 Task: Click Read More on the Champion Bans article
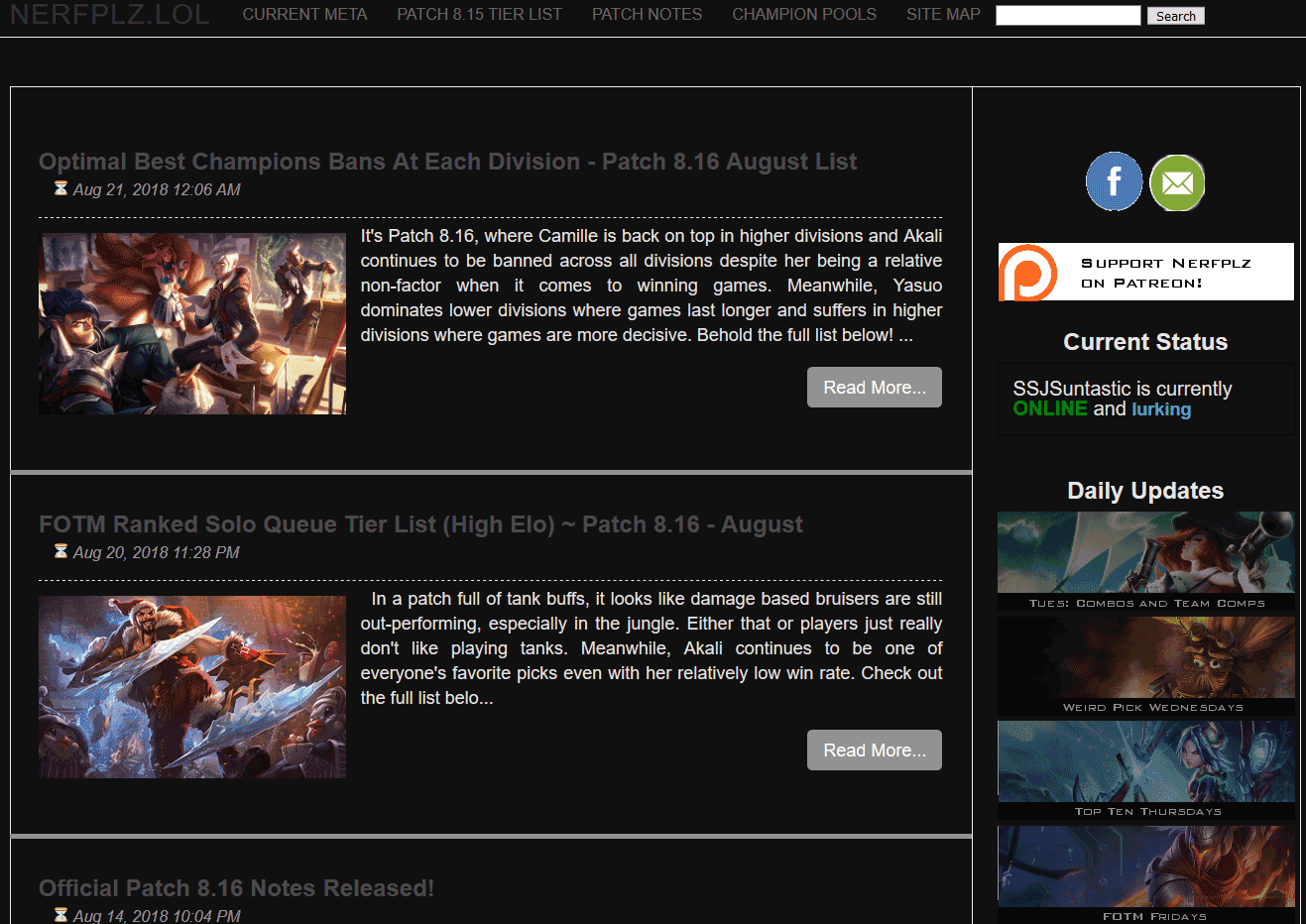coord(875,388)
